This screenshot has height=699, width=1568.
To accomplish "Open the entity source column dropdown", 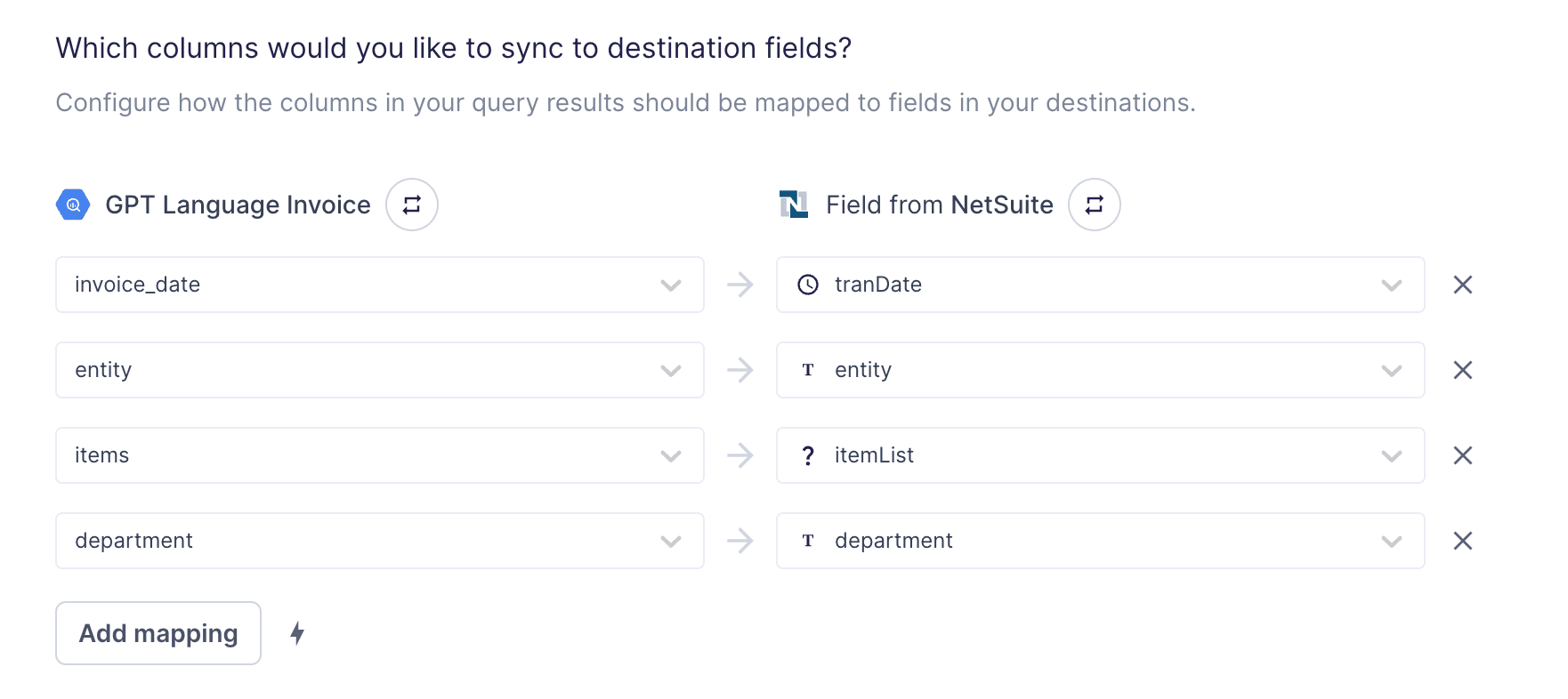I will click(x=379, y=370).
